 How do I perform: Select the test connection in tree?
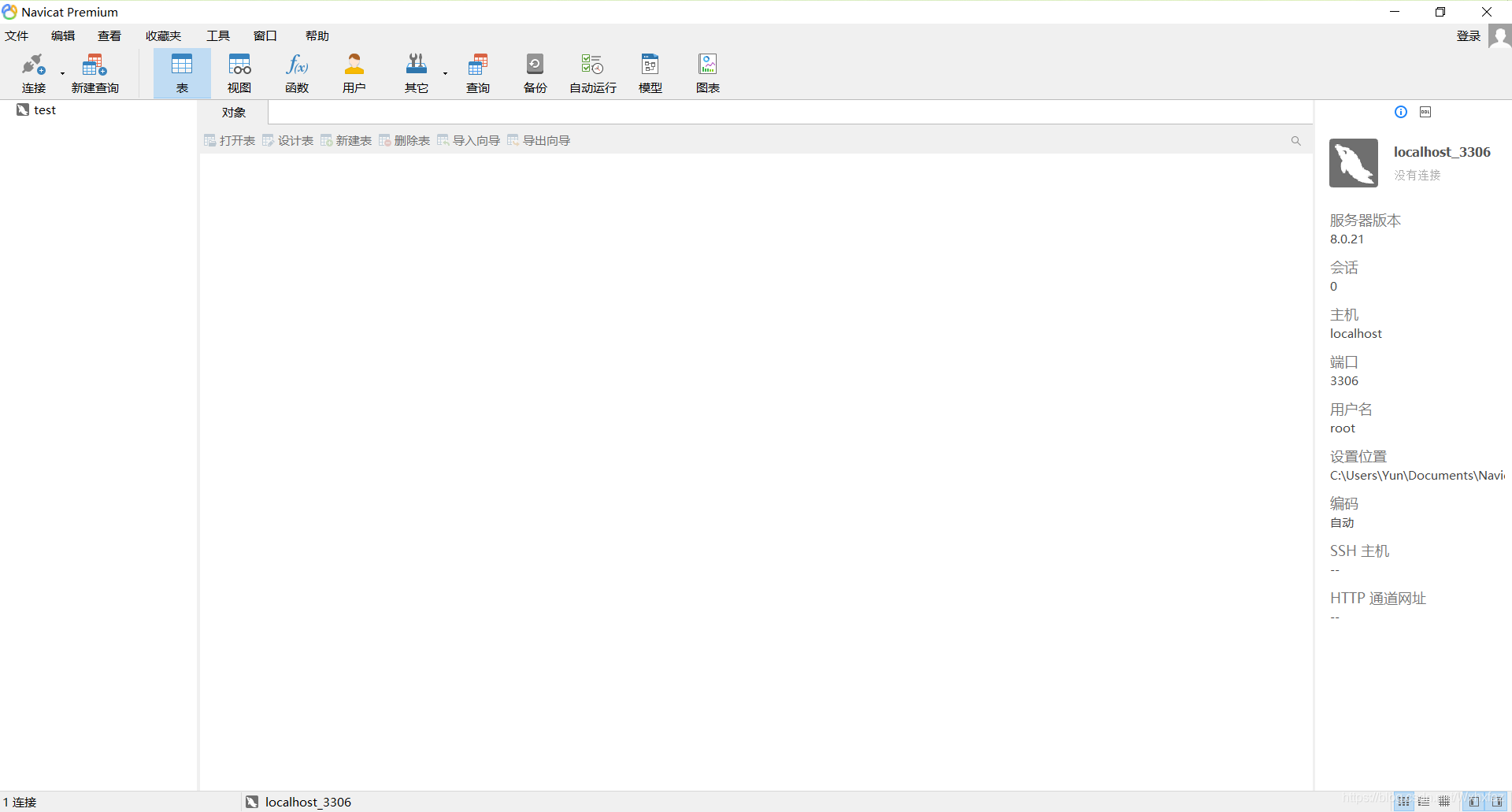point(36,110)
